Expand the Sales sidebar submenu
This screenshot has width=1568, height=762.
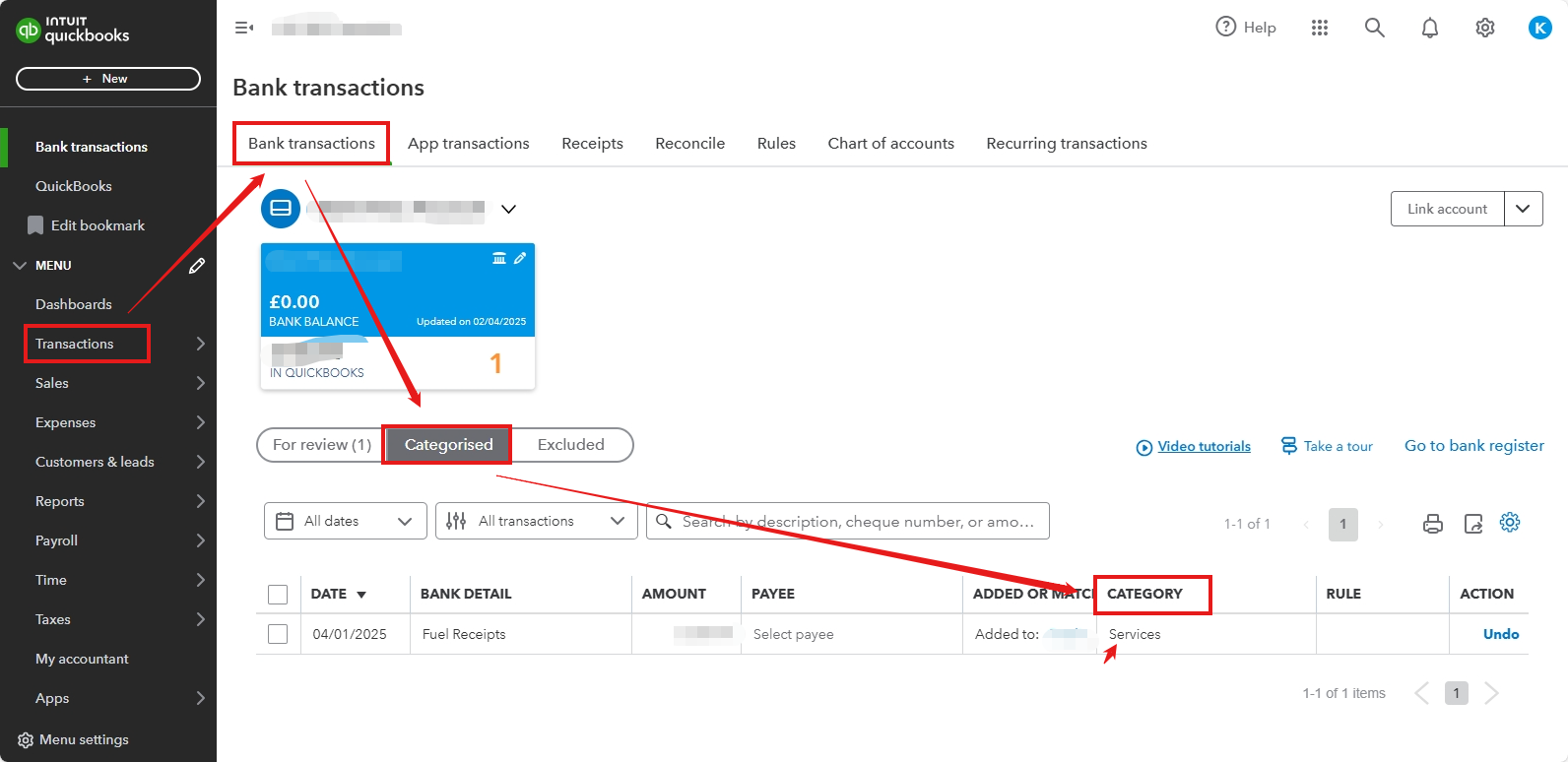point(200,383)
